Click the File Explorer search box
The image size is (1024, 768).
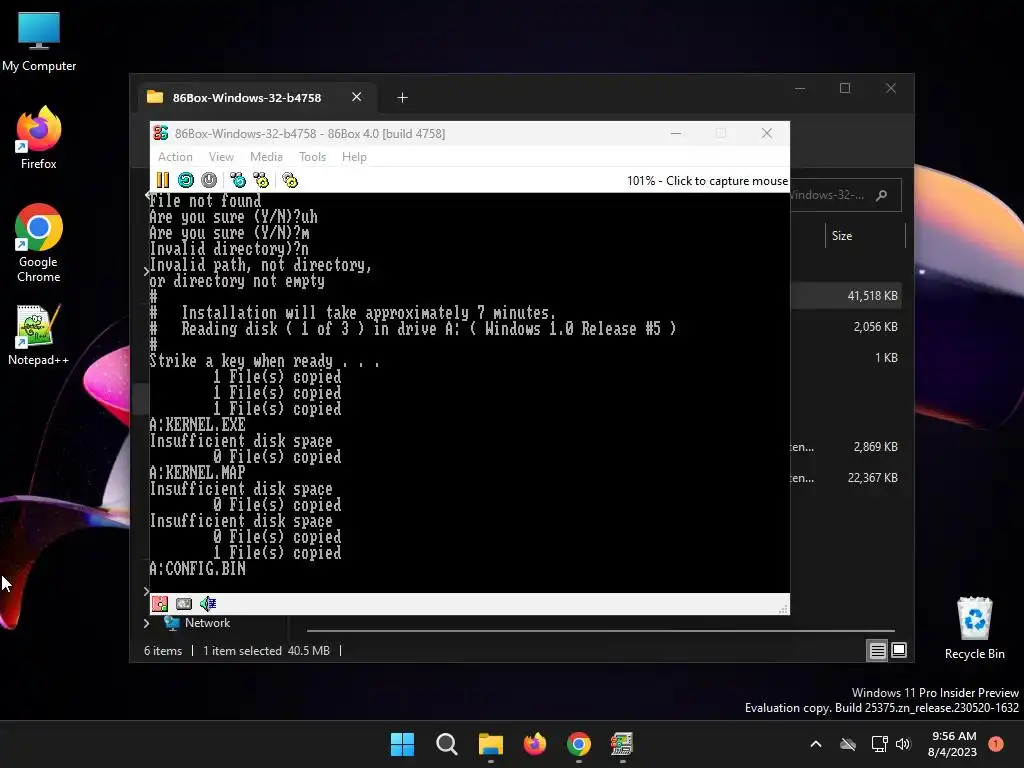click(x=844, y=195)
